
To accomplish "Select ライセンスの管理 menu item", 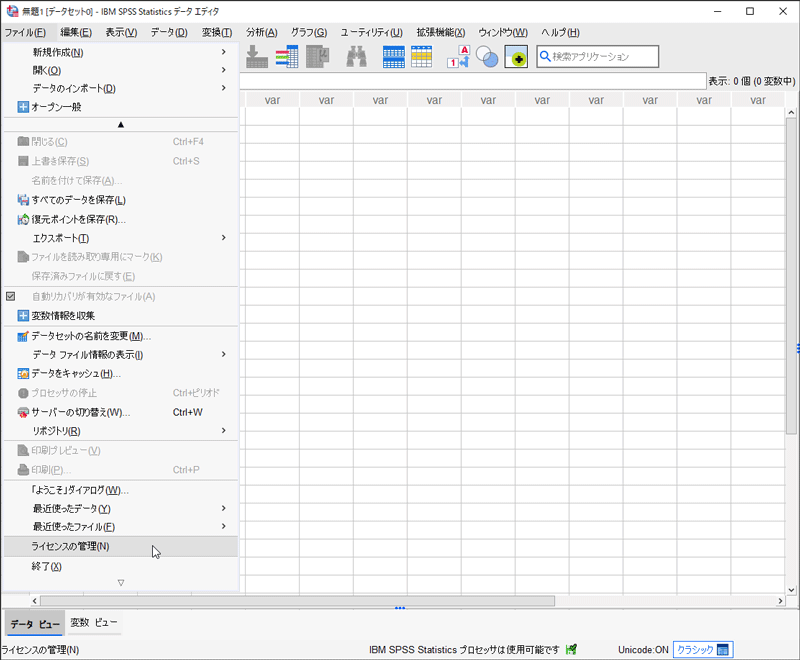I will tap(70, 546).
